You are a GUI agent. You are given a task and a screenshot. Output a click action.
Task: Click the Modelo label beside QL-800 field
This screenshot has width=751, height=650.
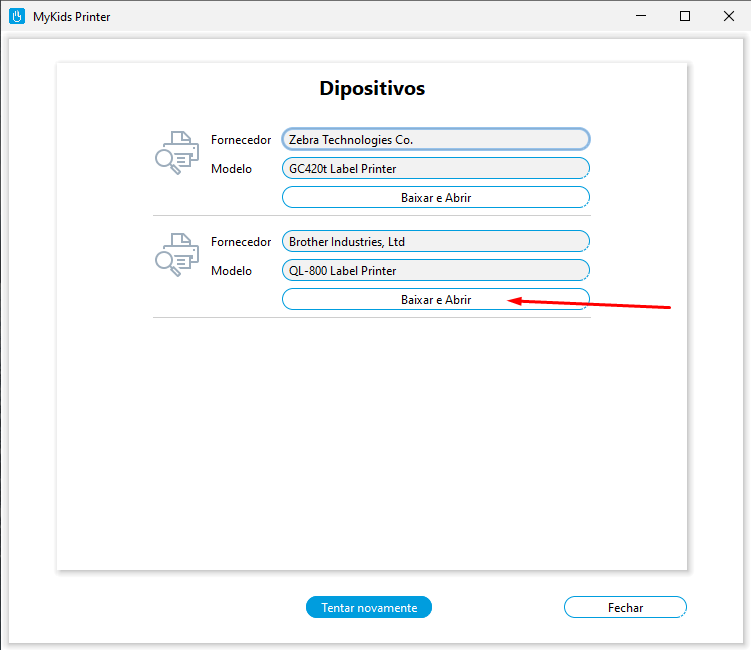click(x=231, y=271)
